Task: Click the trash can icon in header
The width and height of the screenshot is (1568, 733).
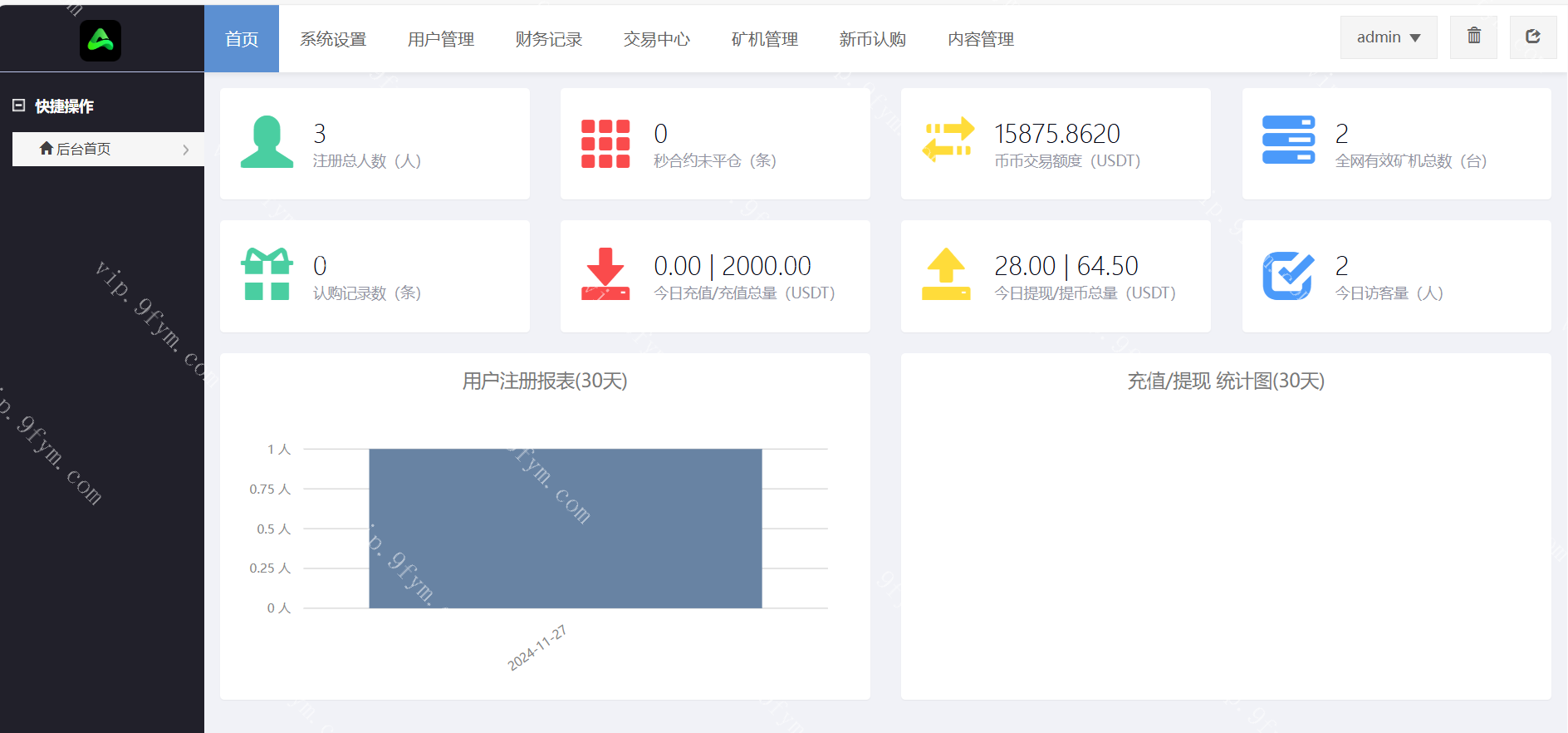Action: coord(1473,37)
